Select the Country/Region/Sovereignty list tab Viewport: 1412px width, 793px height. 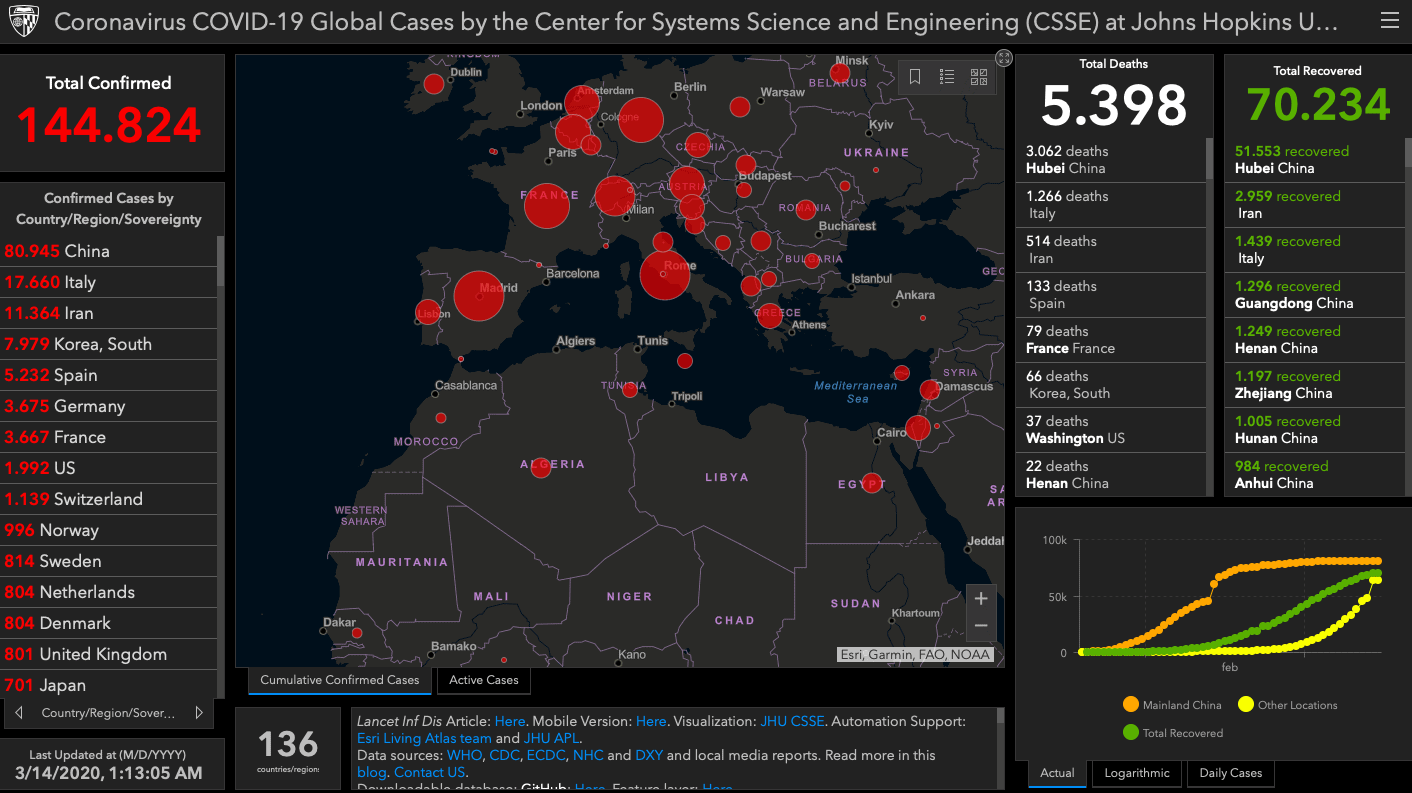[x=108, y=713]
